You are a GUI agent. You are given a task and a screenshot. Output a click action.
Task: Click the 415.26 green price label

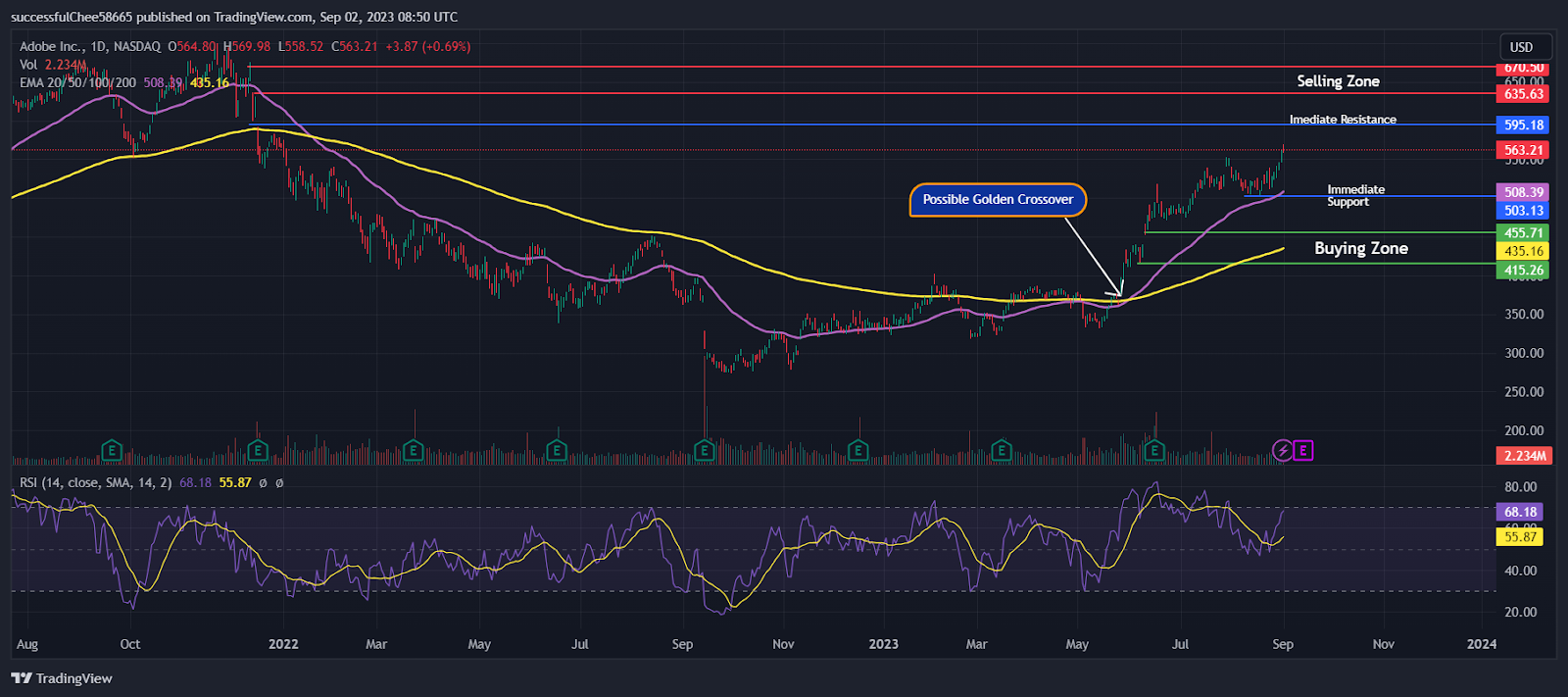pyautogui.click(x=1524, y=271)
